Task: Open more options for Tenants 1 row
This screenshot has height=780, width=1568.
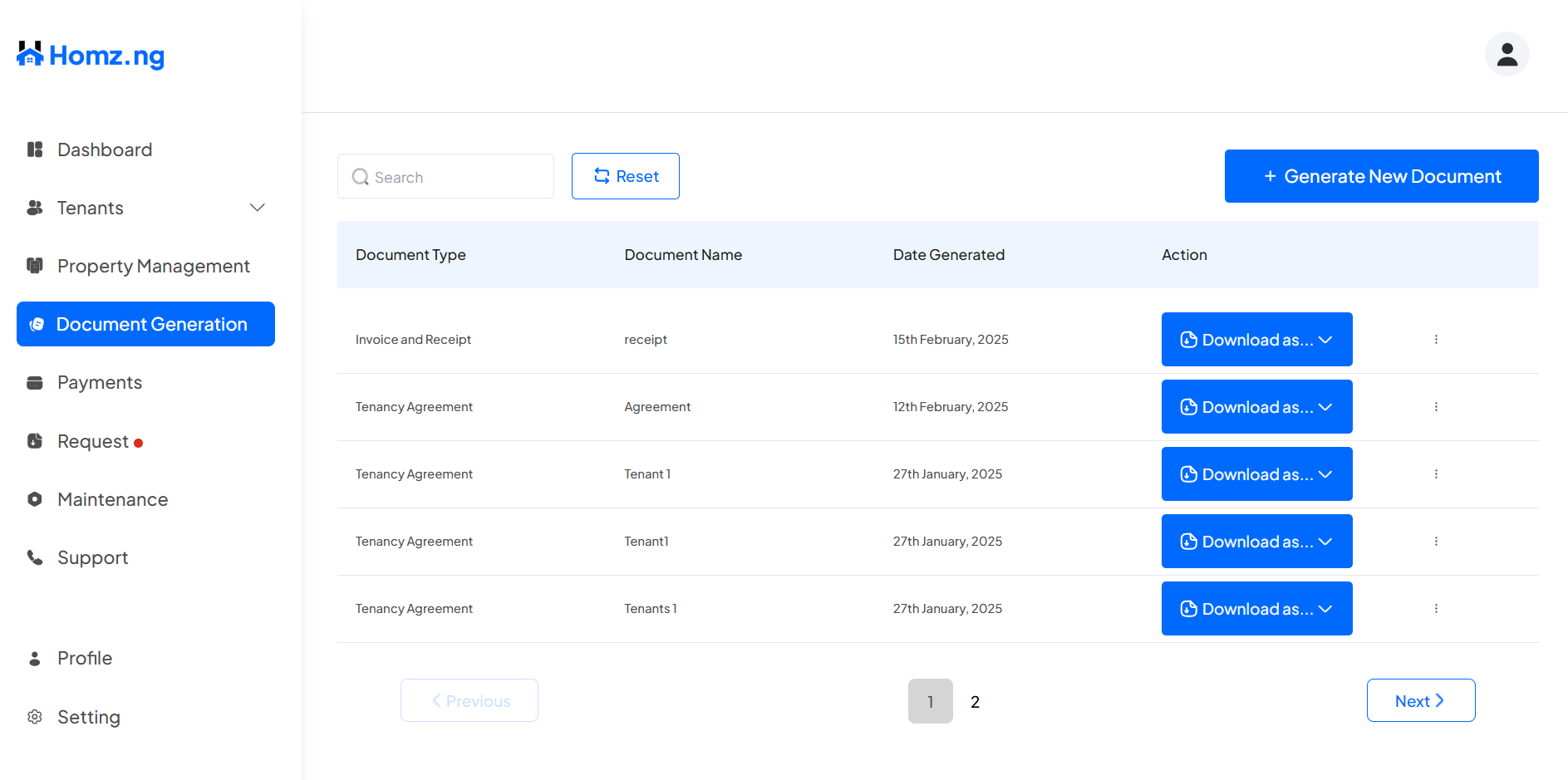Action: coord(1436,609)
